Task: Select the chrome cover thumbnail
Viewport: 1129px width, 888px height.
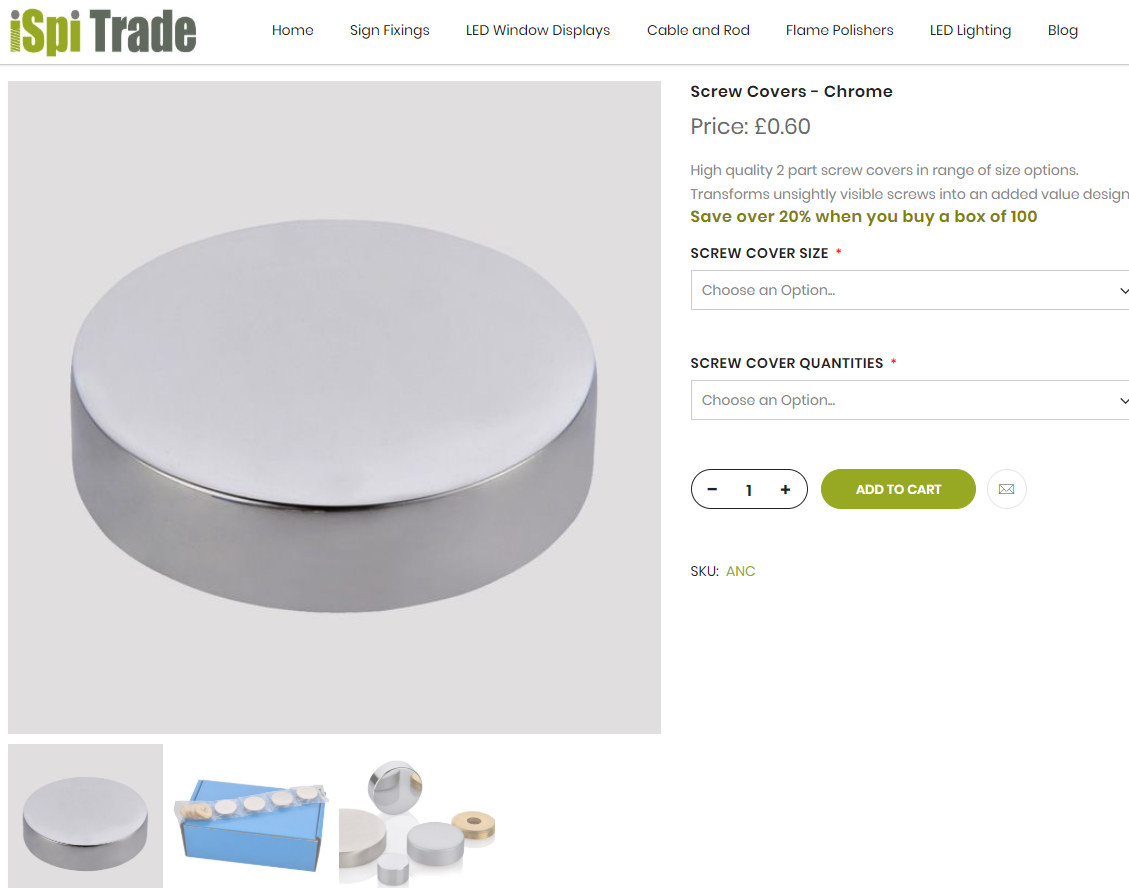Action: 86,816
